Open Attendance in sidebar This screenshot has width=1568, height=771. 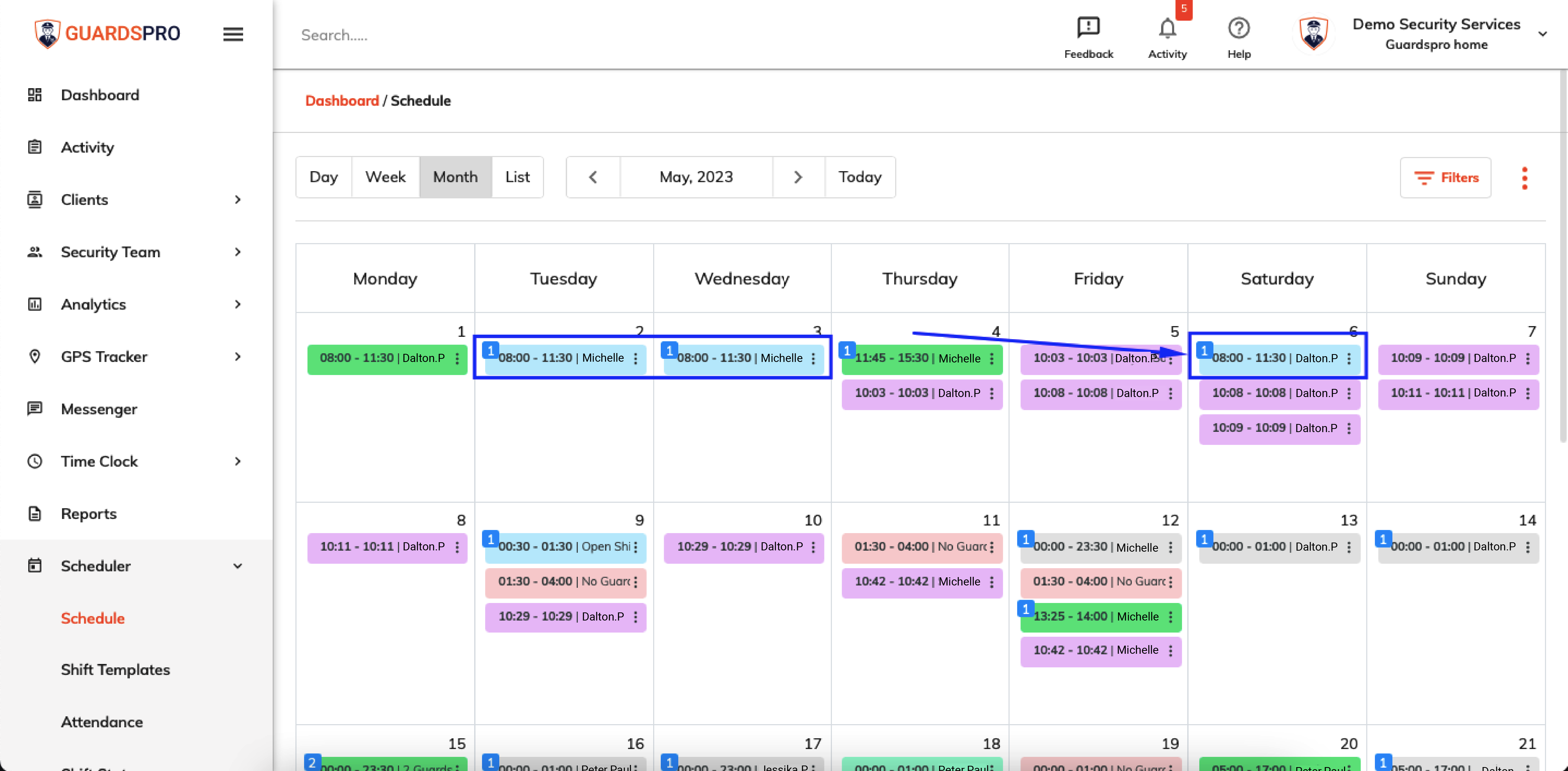coord(102,722)
